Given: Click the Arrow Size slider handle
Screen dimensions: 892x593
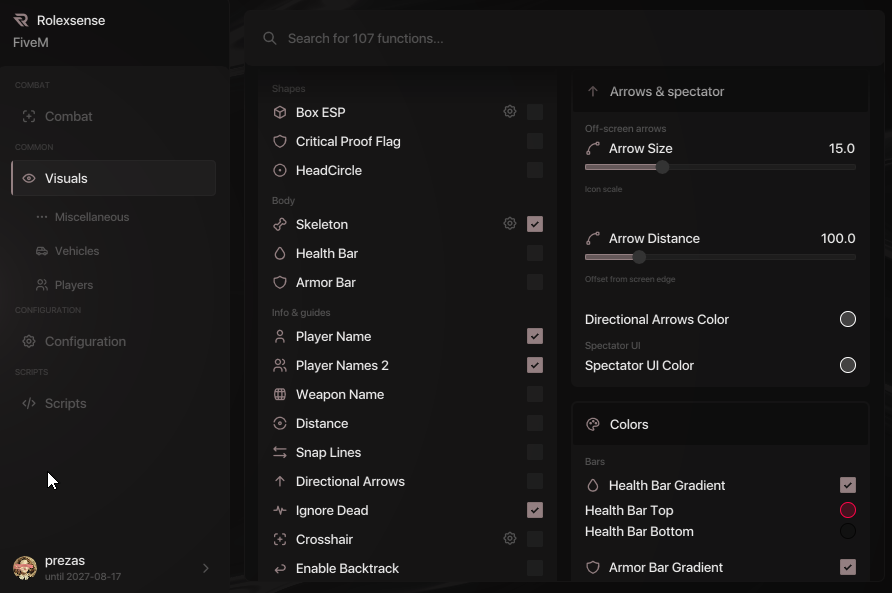Looking at the screenshot, I should (x=662, y=167).
